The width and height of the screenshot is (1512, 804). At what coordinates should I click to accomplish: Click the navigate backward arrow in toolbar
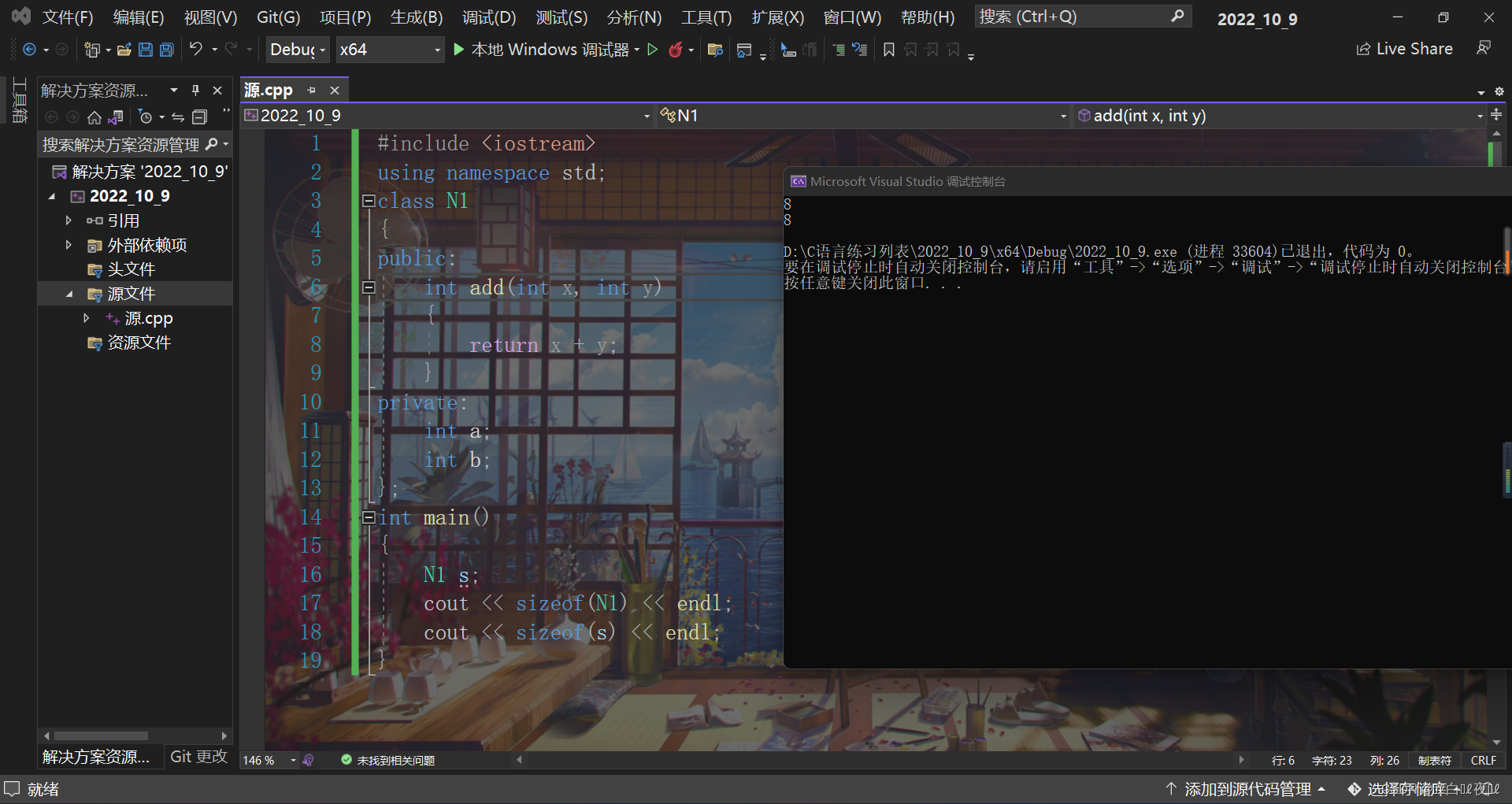coord(29,50)
